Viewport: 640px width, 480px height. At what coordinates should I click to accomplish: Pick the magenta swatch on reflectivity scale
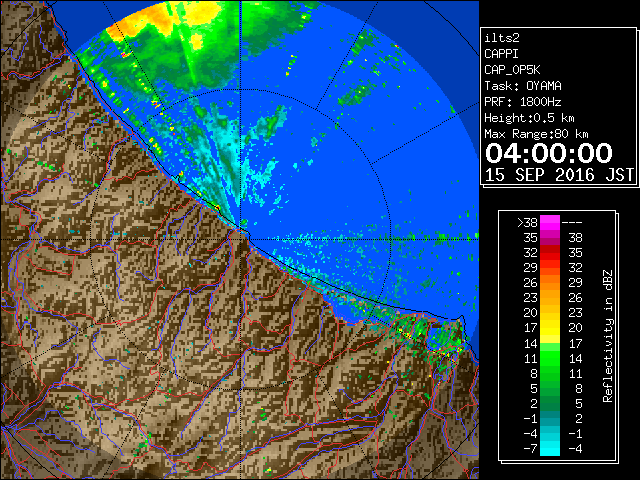click(x=550, y=223)
